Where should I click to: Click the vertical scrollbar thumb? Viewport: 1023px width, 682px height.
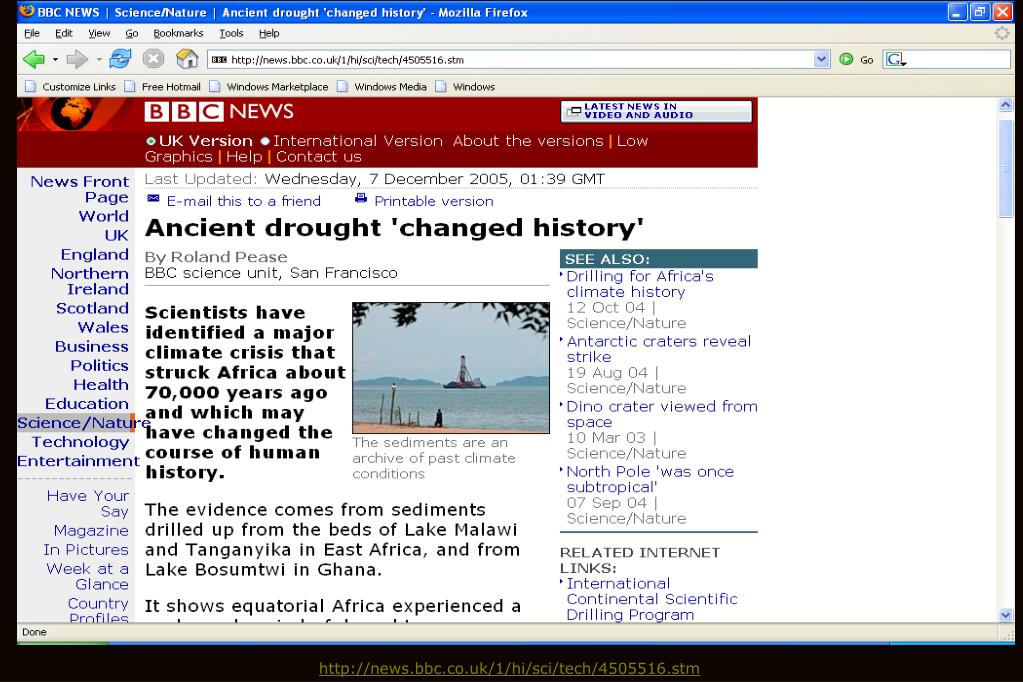pos(1005,168)
